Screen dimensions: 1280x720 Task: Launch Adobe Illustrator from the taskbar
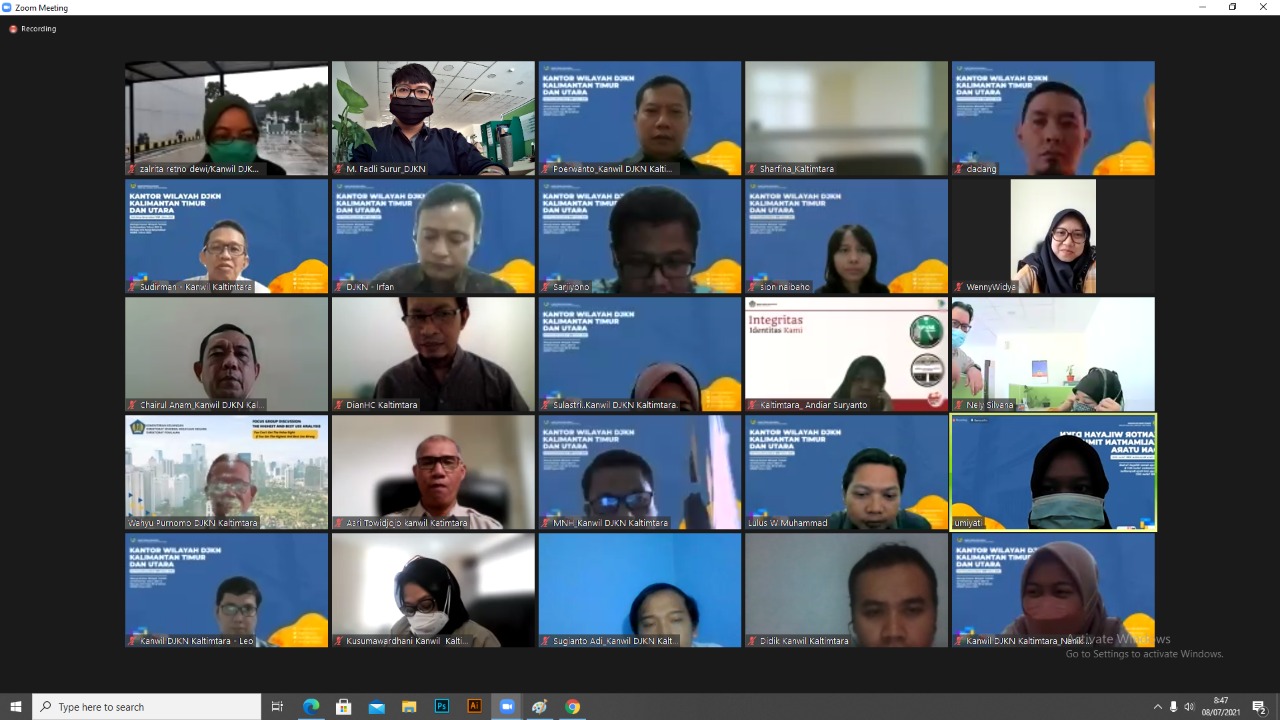tap(474, 706)
